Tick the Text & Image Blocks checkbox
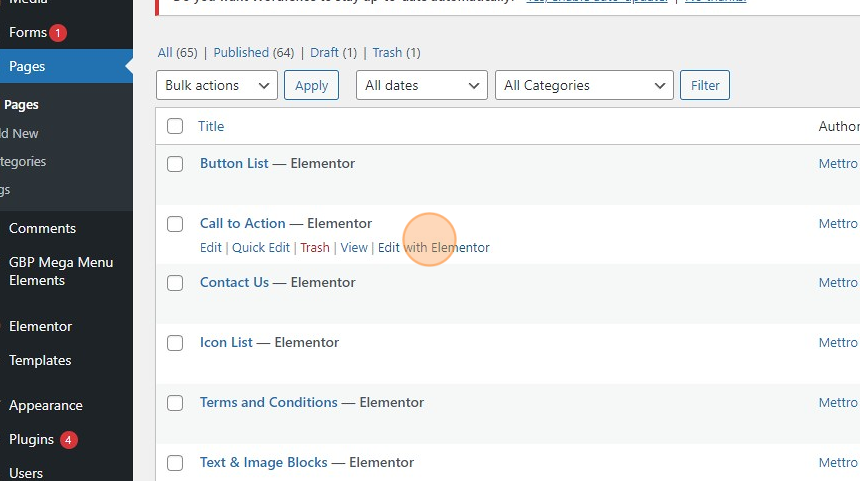 pyautogui.click(x=175, y=463)
